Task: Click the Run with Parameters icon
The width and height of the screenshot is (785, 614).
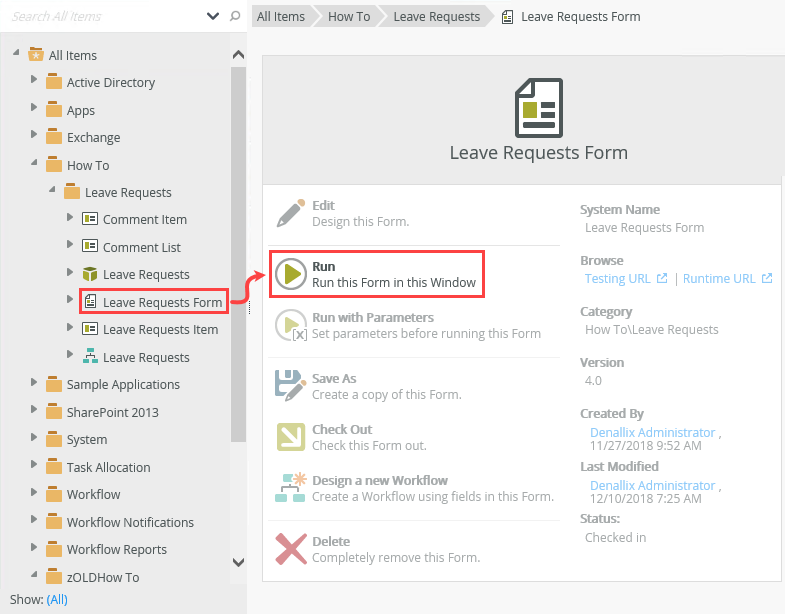Action: [291, 325]
